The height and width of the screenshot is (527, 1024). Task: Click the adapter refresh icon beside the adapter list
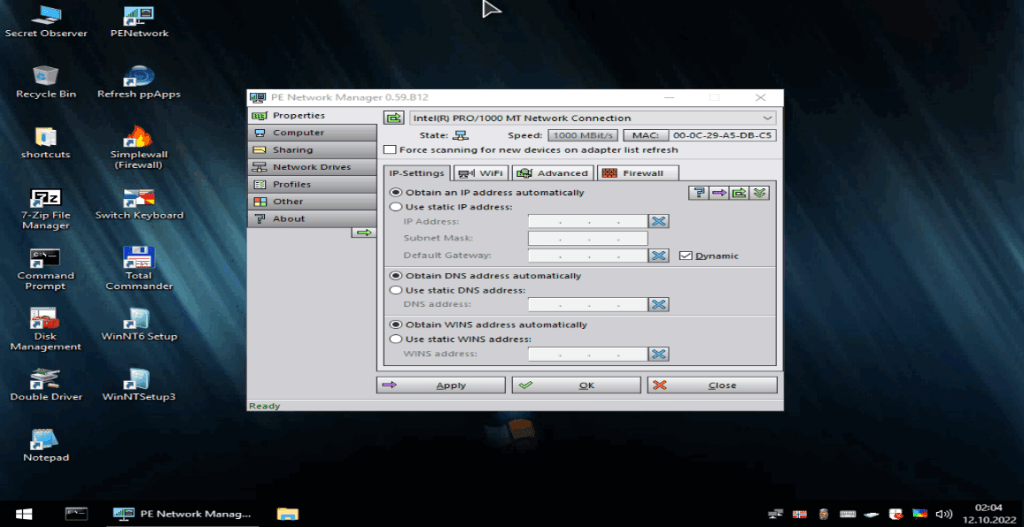(x=394, y=118)
